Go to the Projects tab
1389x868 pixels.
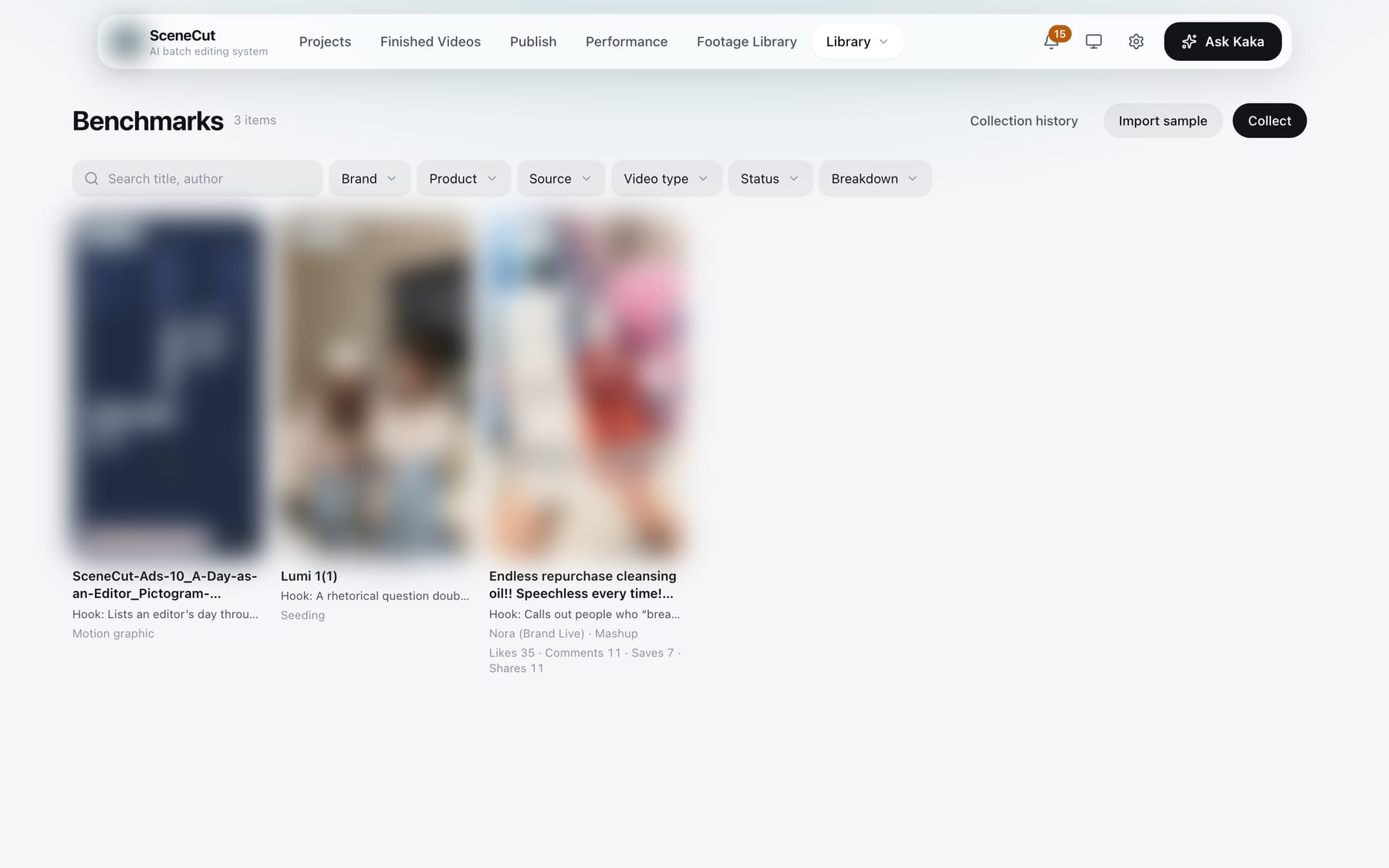click(x=325, y=42)
